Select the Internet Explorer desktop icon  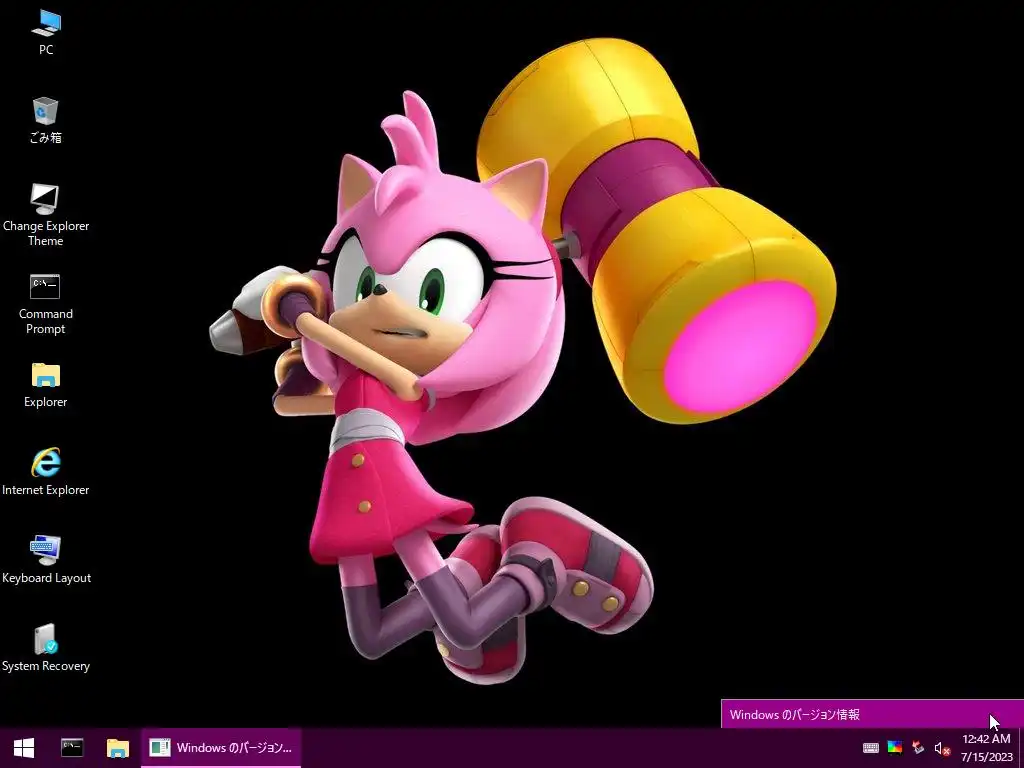[46, 472]
